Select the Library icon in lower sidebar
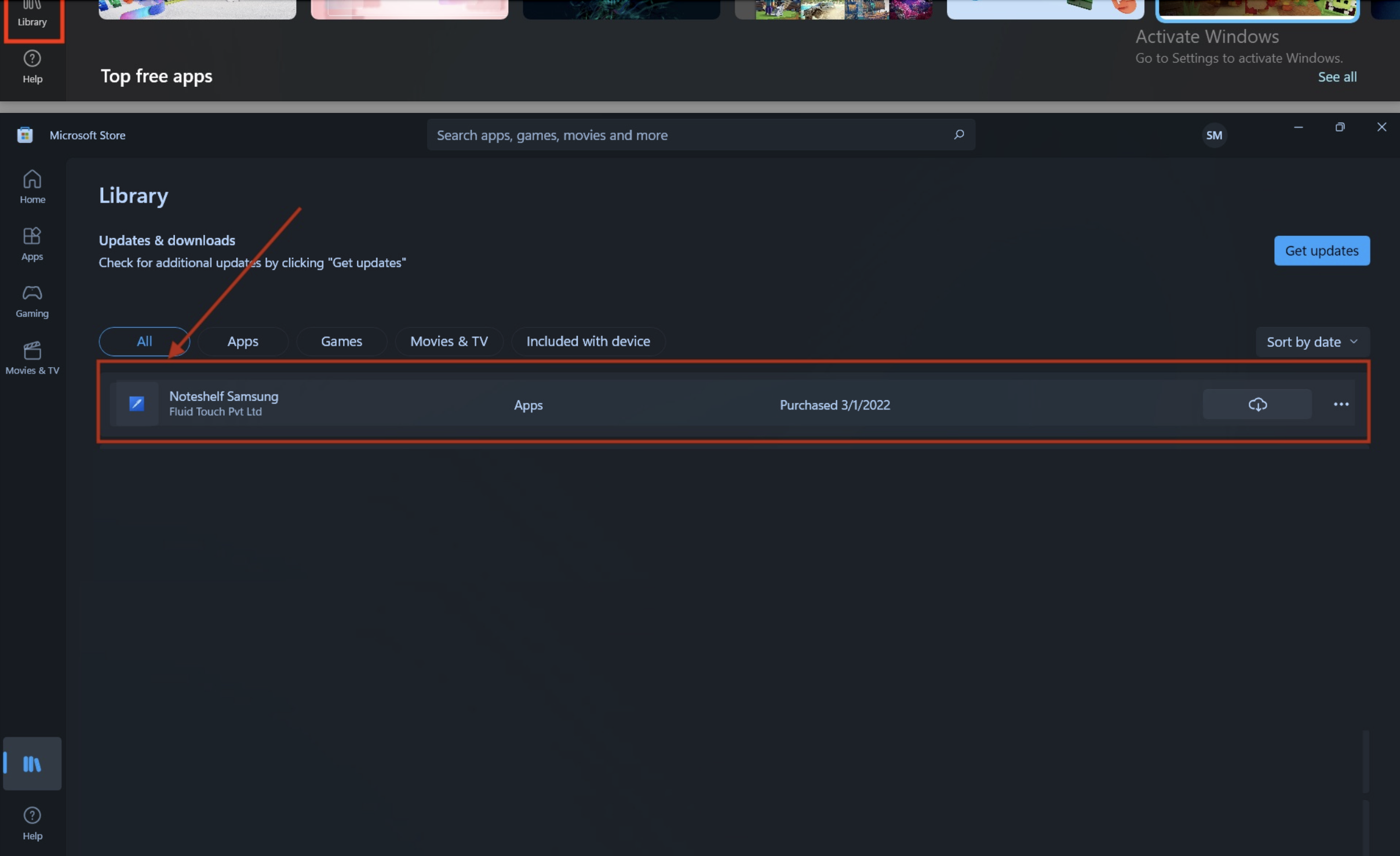This screenshot has height=856, width=1400. pos(32,763)
